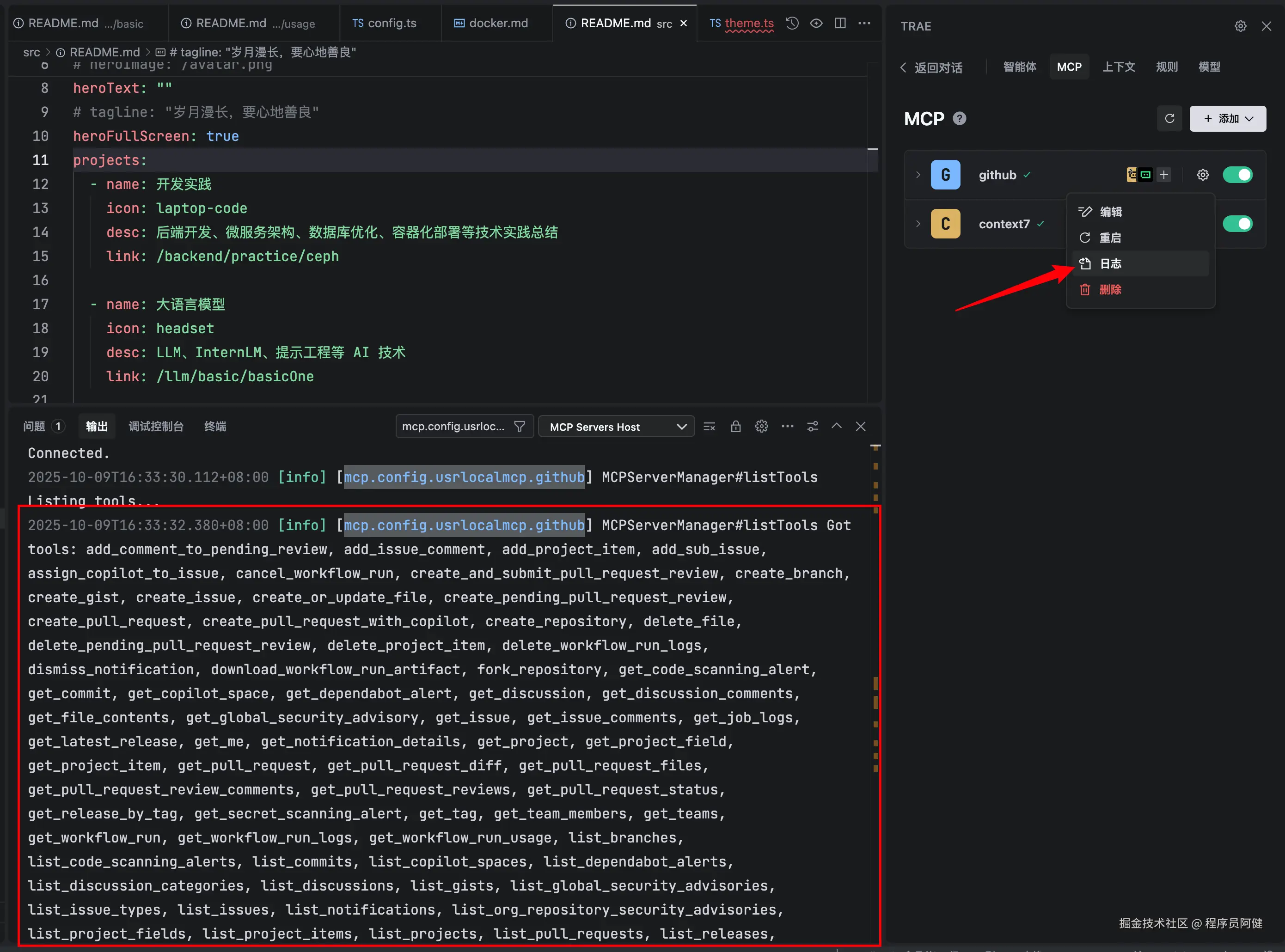Clear the output panel content
This screenshot has width=1285, height=952.
click(710, 427)
